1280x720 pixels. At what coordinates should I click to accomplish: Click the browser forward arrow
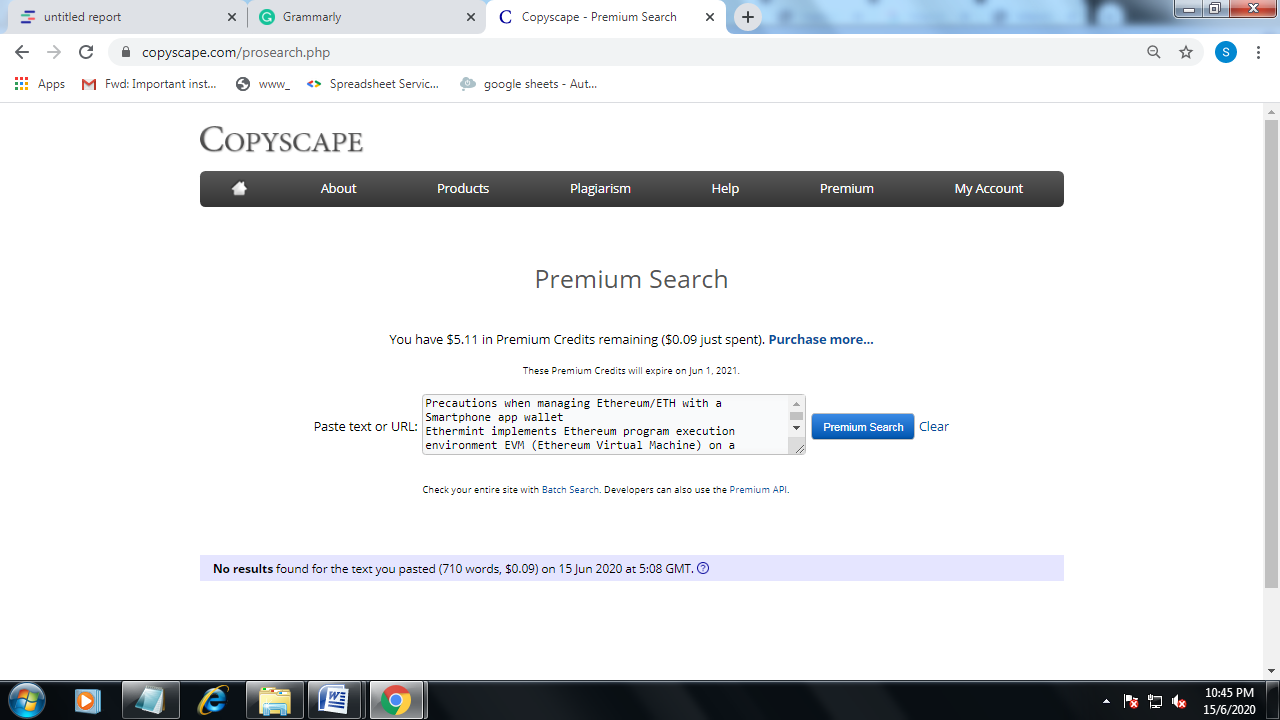54,52
